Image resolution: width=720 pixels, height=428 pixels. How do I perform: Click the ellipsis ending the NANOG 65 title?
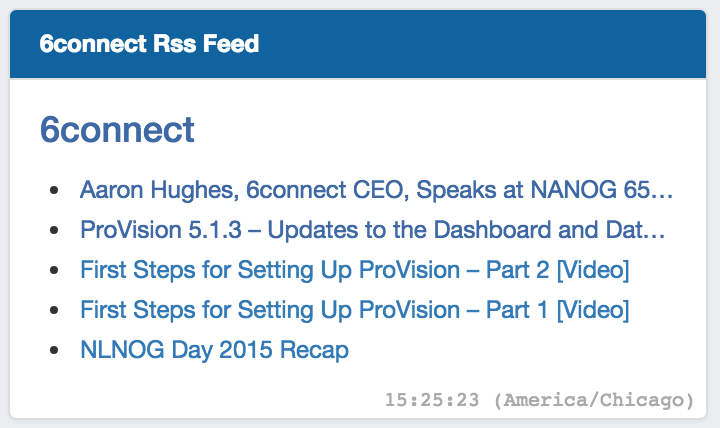coord(664,190)
